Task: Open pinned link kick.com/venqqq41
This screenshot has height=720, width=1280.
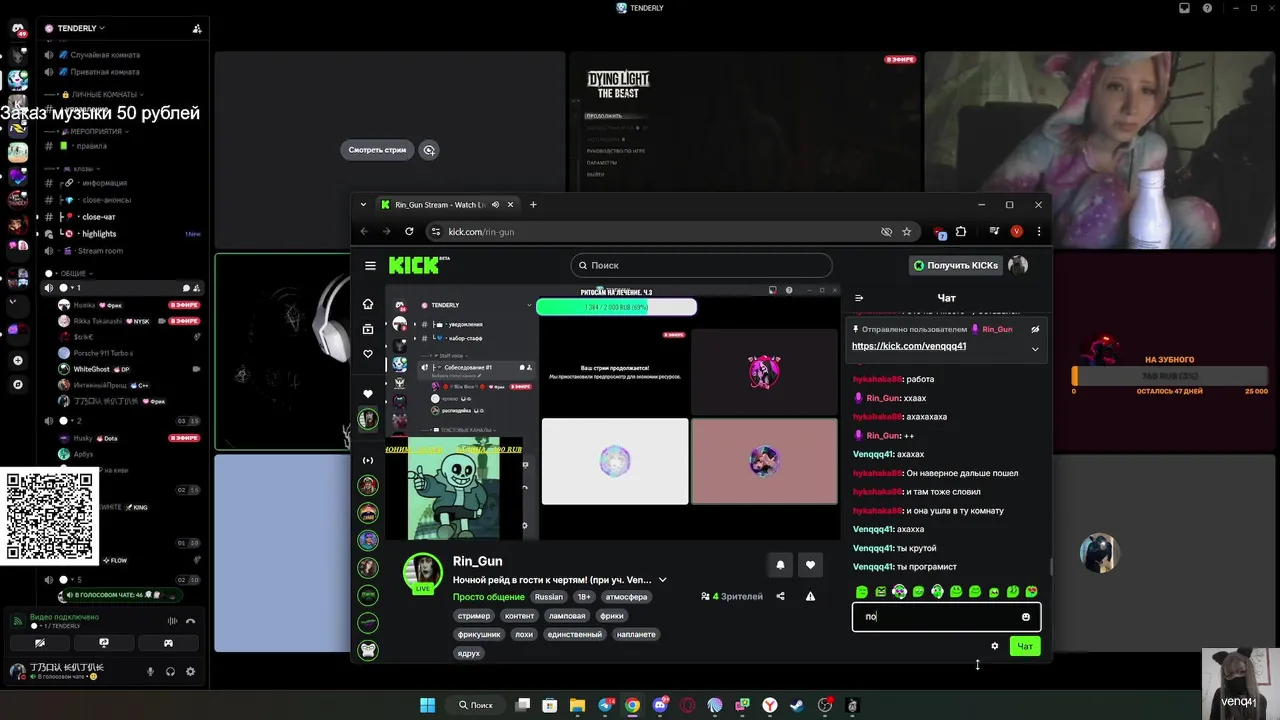Action: [909, 346]
